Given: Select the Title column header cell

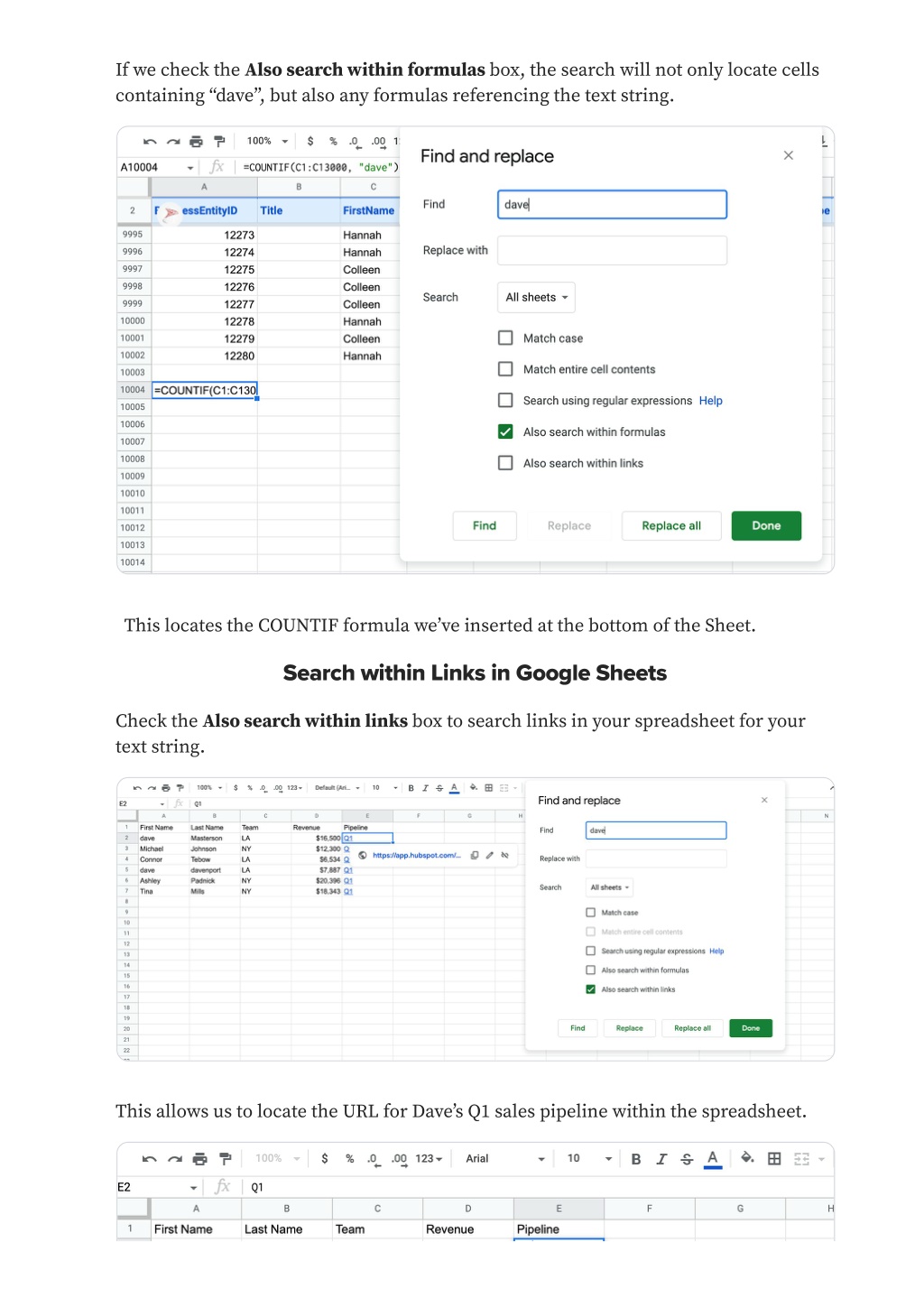Looking at the screenshot, I should point(299,210).
